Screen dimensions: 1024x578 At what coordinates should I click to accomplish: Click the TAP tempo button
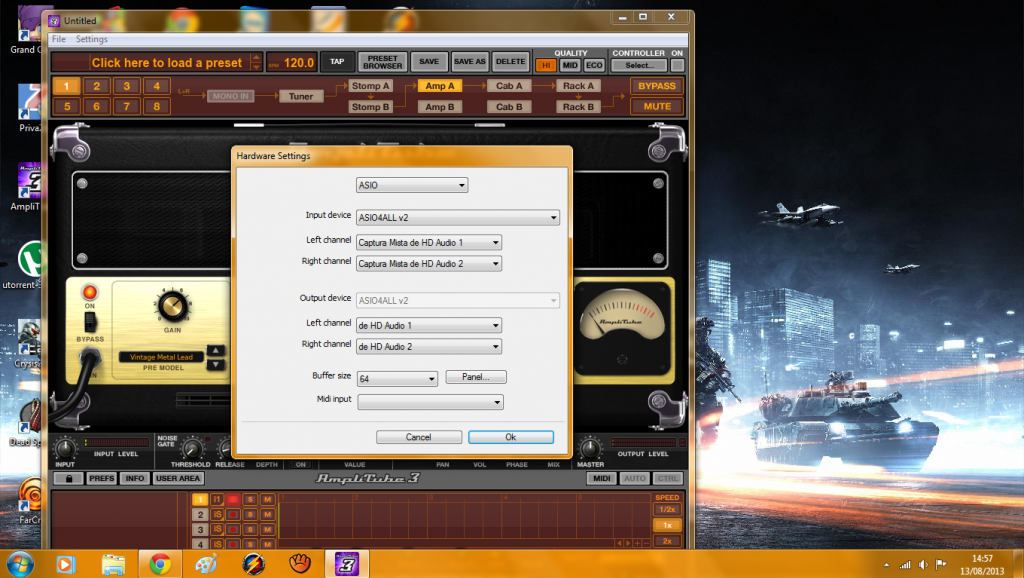pyautogui.click(x=337, y=62)
